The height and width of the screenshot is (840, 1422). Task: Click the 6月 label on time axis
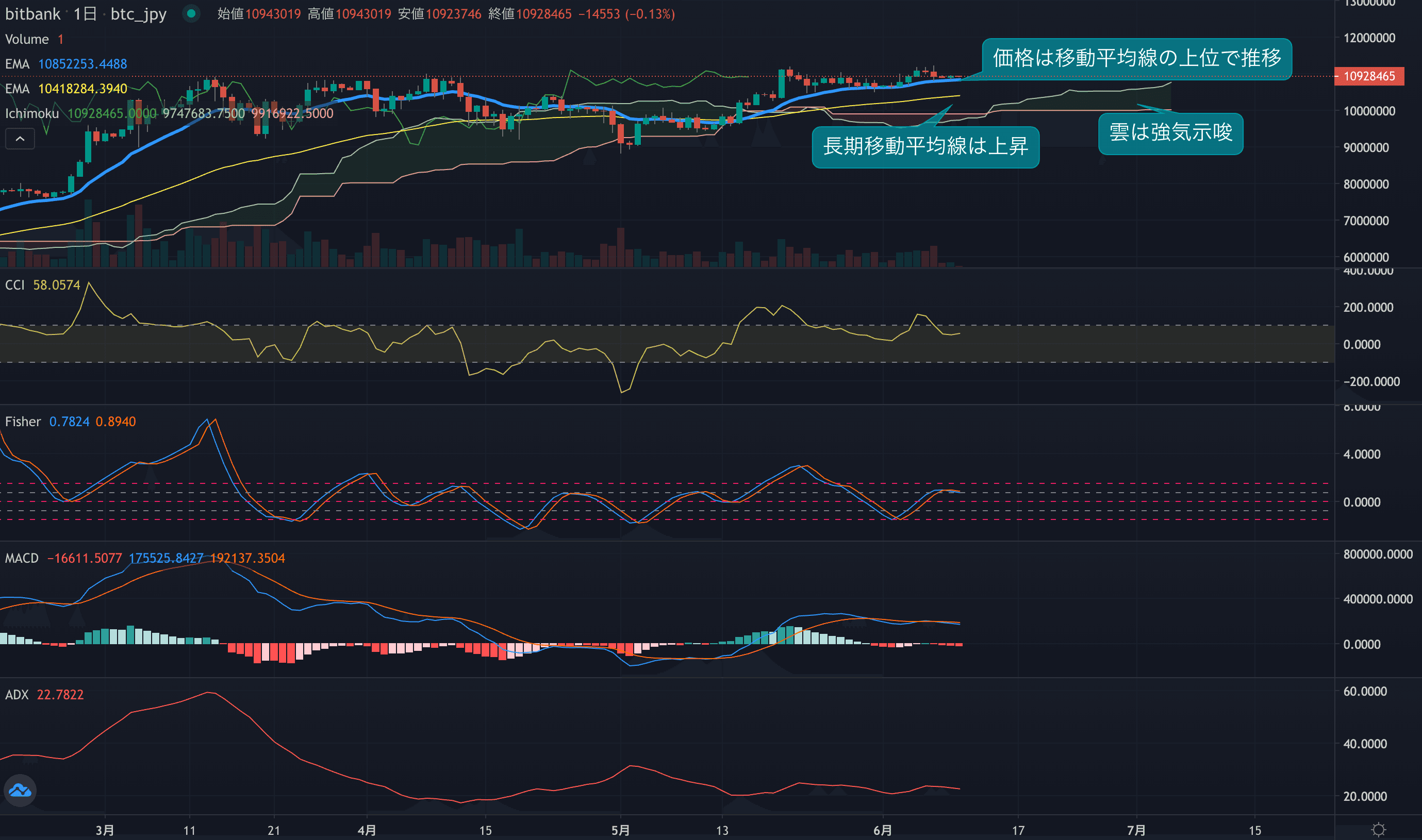pyautogui.click(x=882, y=830)
